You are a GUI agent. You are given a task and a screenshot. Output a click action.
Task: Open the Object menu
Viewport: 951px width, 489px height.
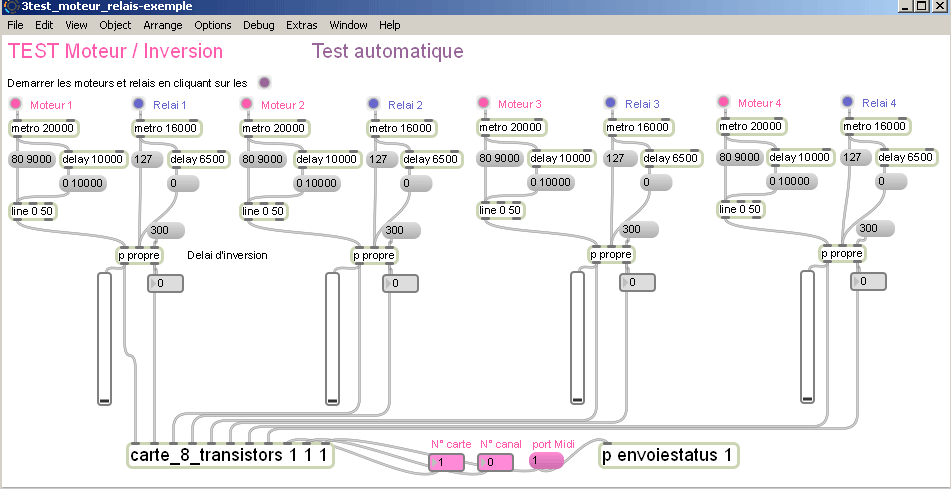coord(115,25)
